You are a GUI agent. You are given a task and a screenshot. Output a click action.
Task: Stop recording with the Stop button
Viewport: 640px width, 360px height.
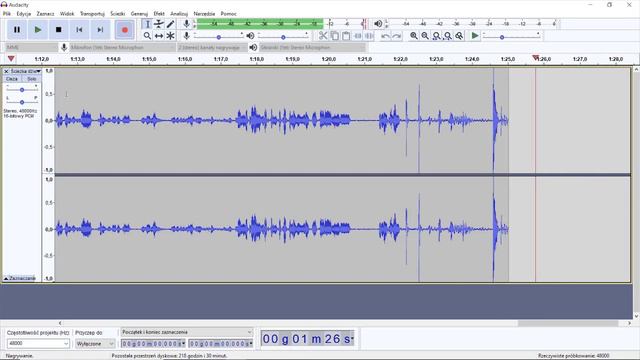59,30
